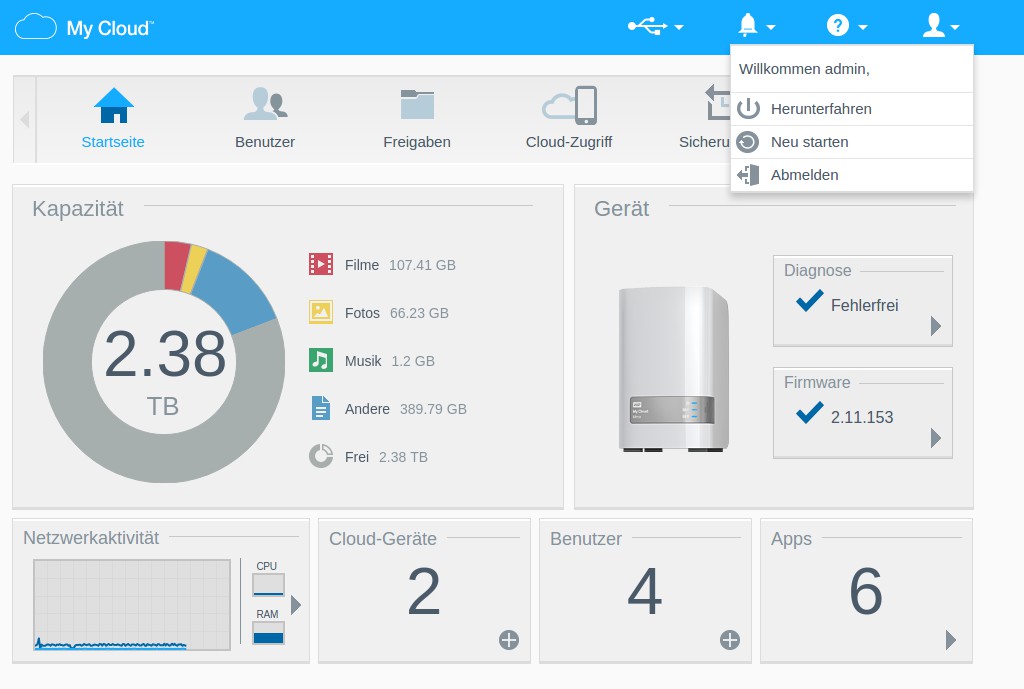Click the Musik 1.2 GB value
1024x689 pixels.
(413, 361)
